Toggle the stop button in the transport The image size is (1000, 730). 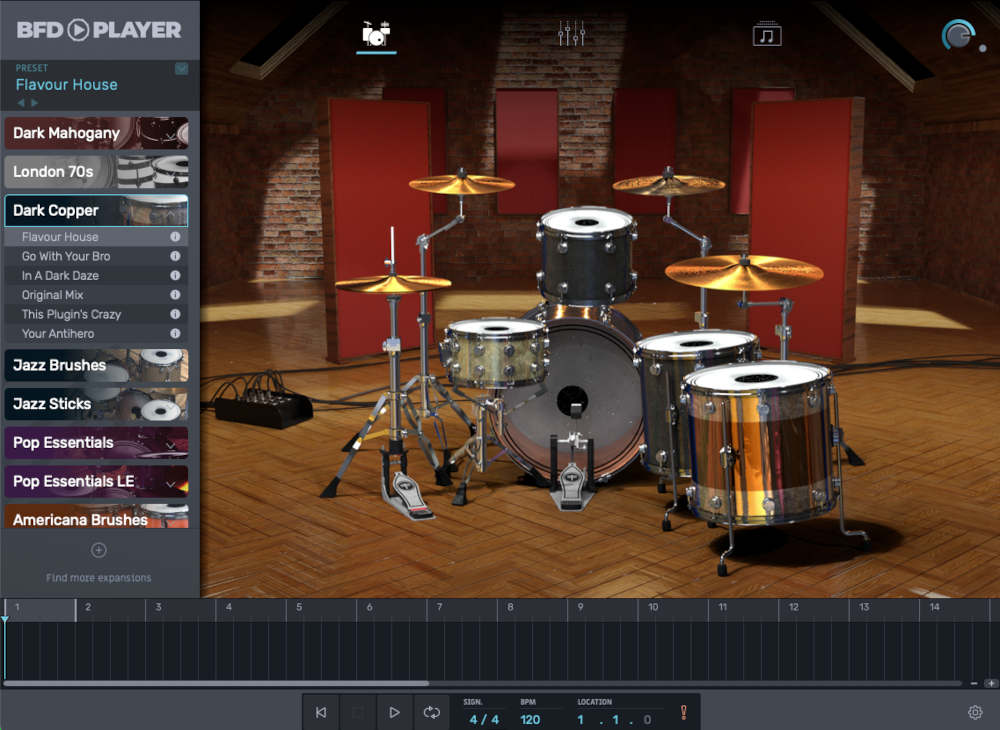tap(358, 712)
